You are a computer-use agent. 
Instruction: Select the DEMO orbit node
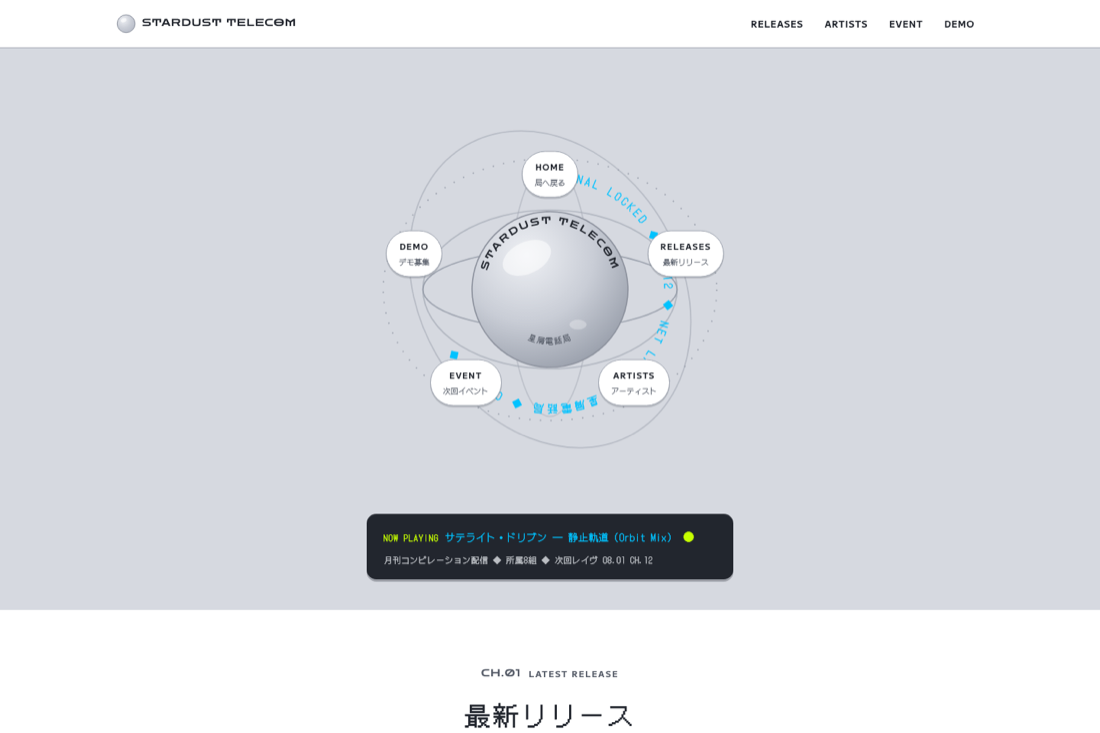413,253
